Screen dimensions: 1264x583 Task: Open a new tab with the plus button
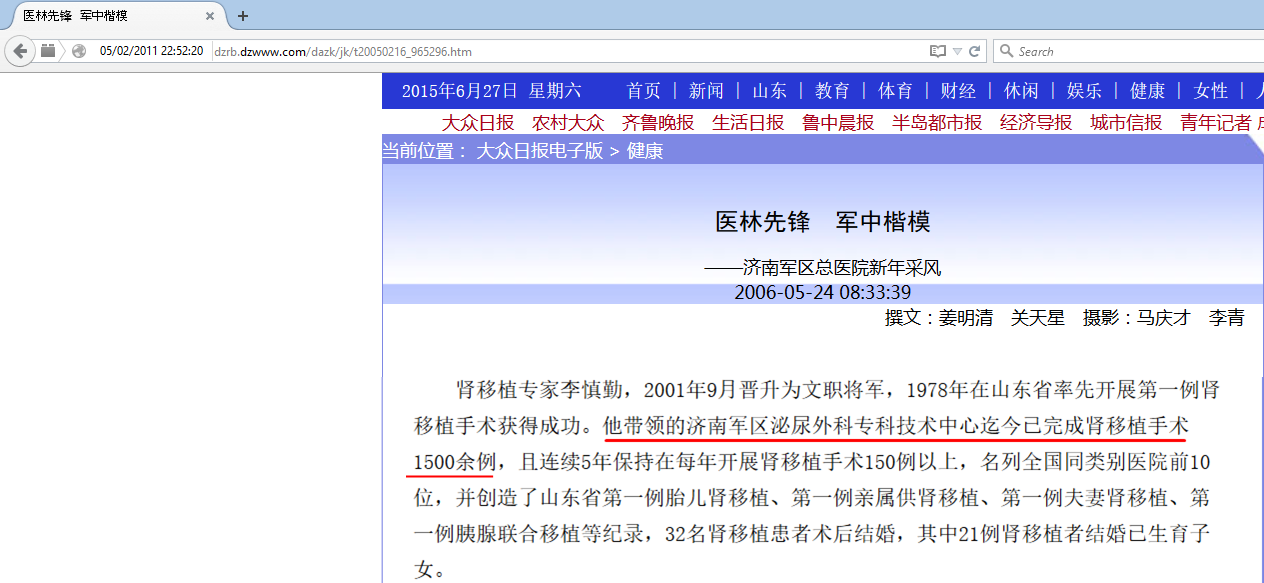click(242, 16)
